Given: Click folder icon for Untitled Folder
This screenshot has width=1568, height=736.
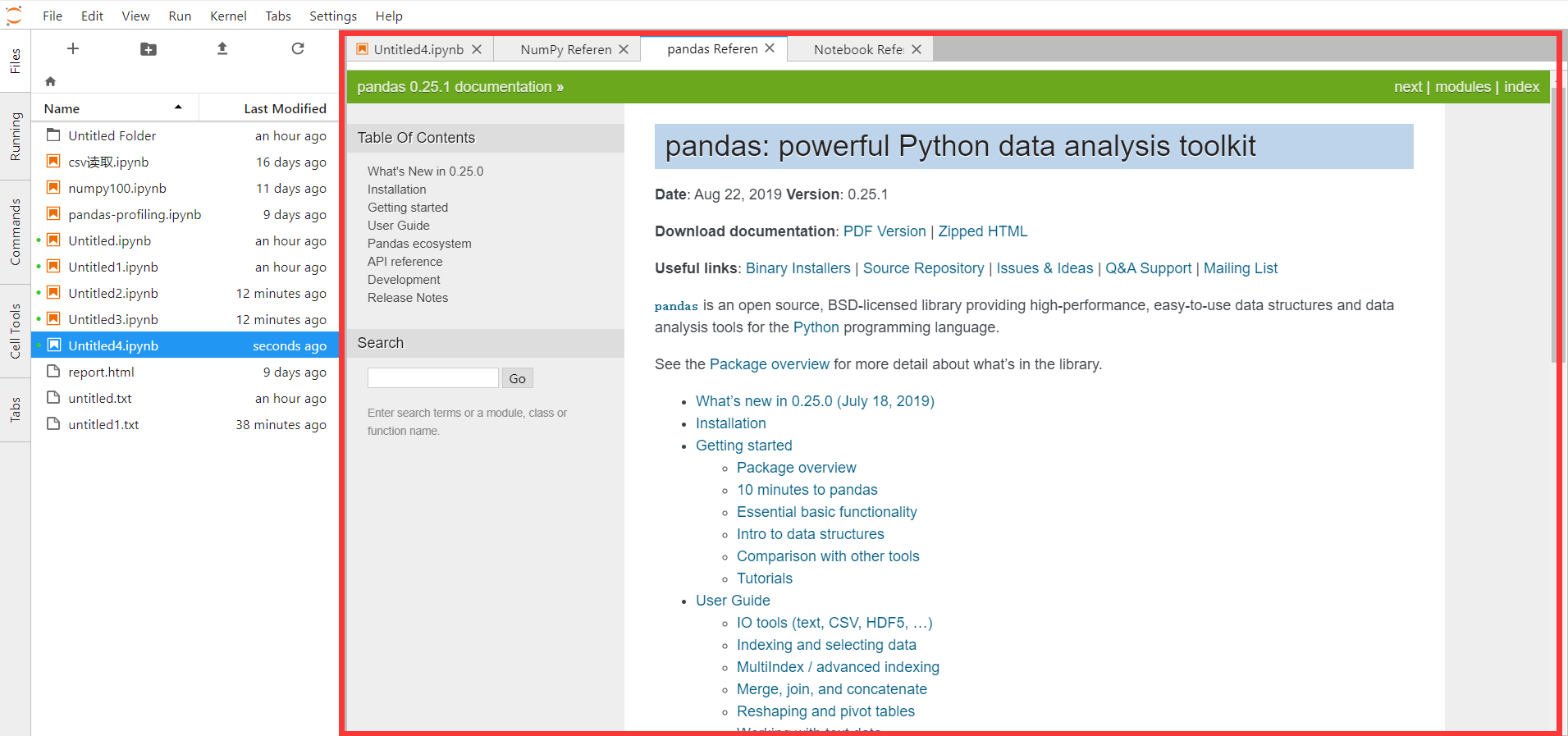Looking at the screenshot, I should tap(53, 135).
